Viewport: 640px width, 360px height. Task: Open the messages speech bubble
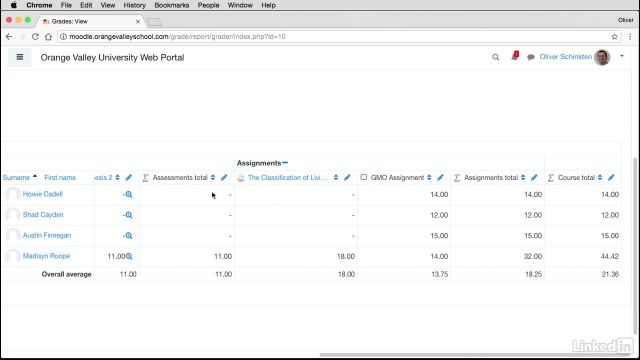(x=531, y=57)
